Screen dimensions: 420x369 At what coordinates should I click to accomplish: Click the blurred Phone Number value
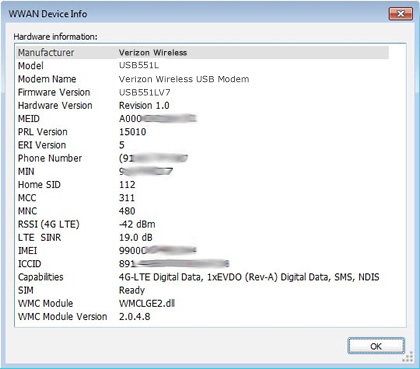153,158
